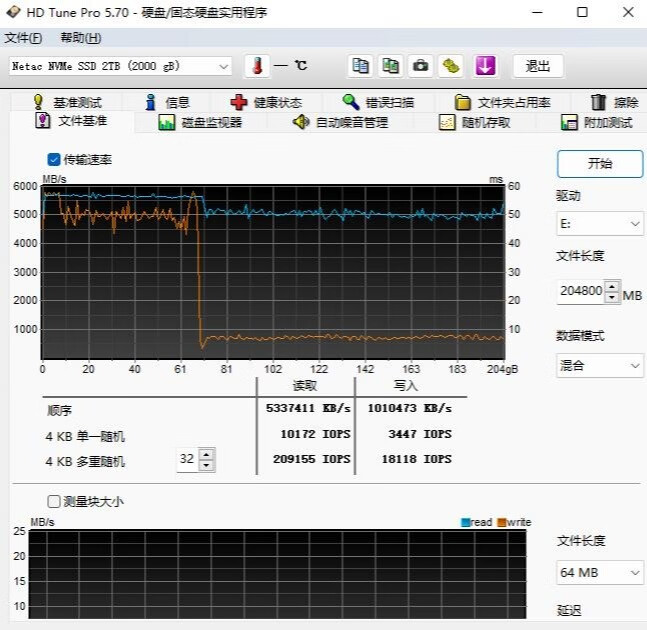Switch to the 基准测试 tab
The image size is (647, 630).
pos(67,102)
